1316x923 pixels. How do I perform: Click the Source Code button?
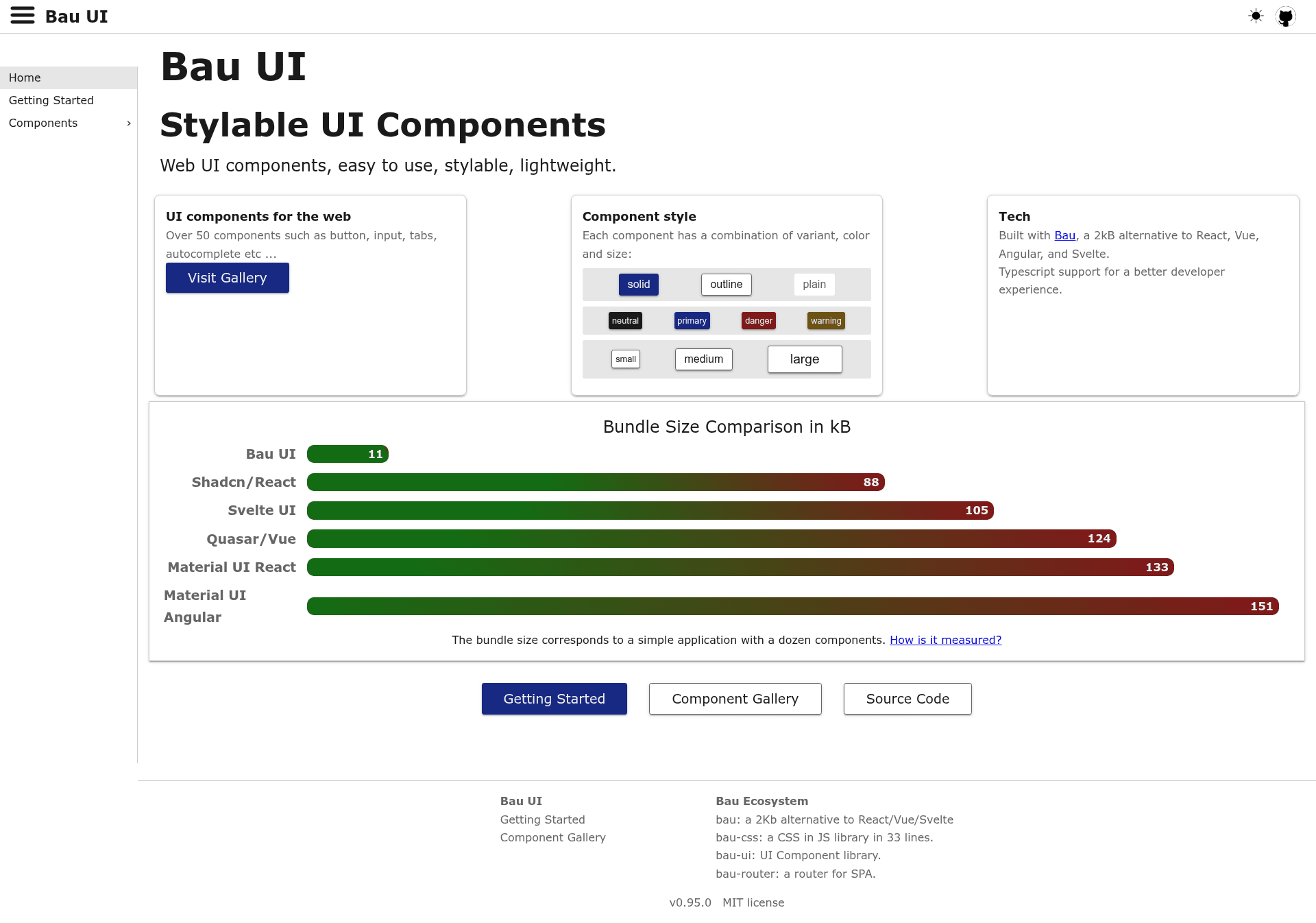coord(907,699)
